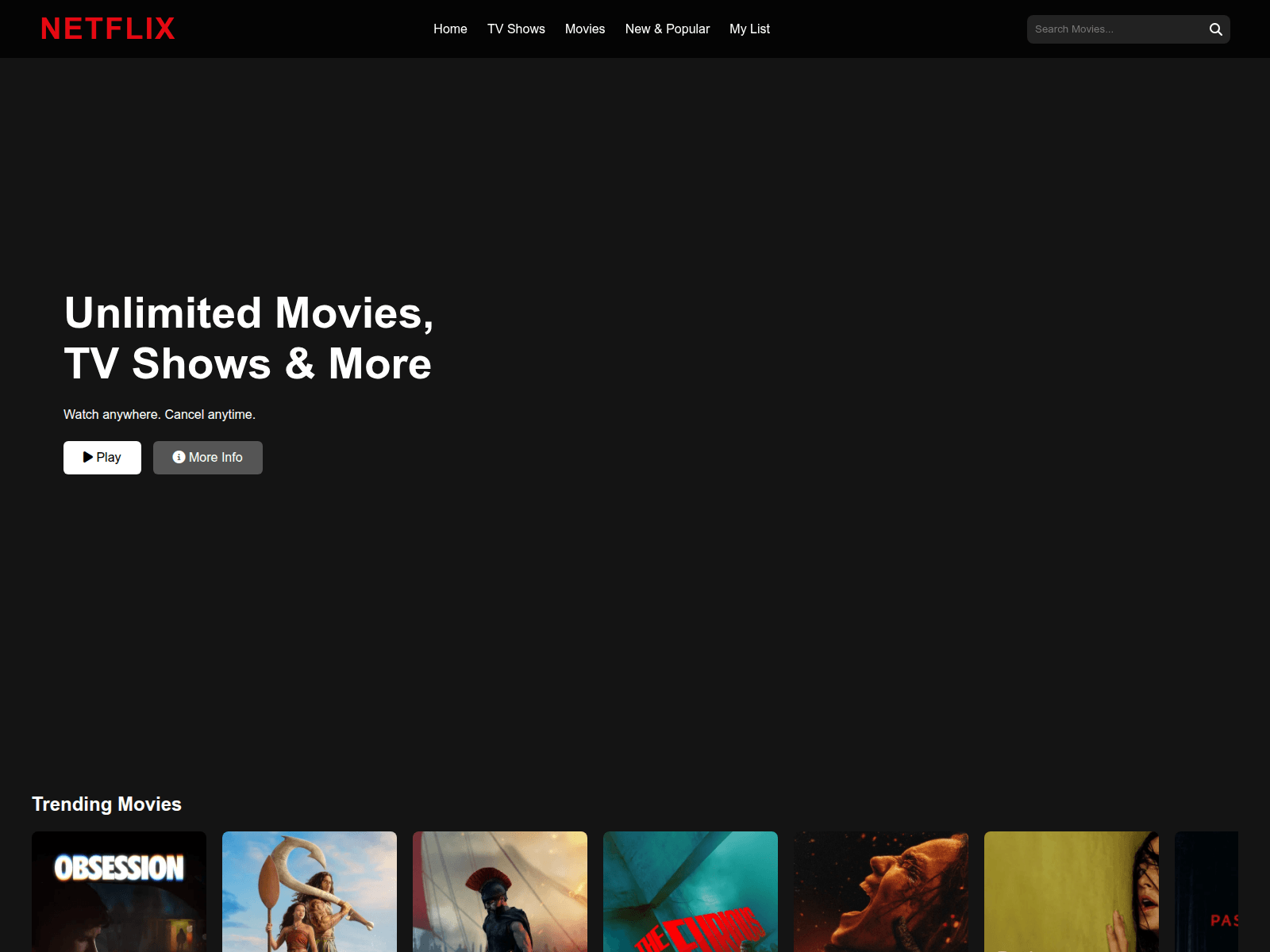Open the teal poster with red title
1270x952 pixels.
point(691,892)
